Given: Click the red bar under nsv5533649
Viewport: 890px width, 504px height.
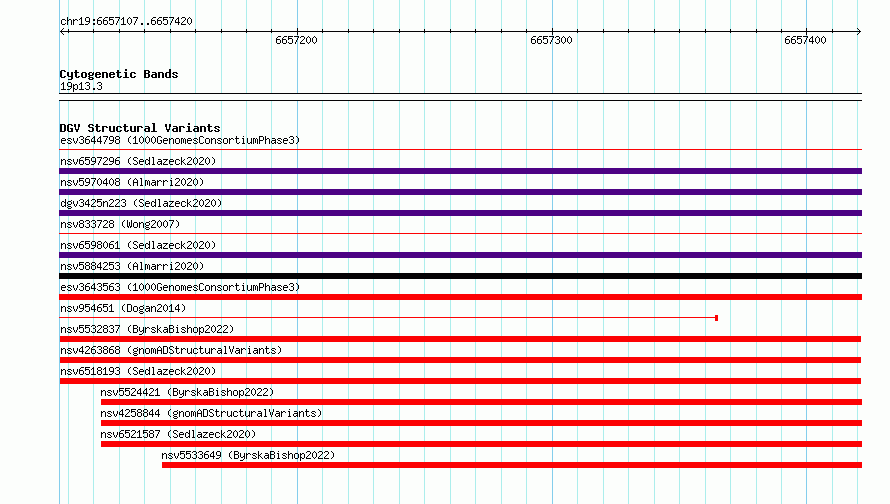Looking at the screenshot, I should (512, 465).
